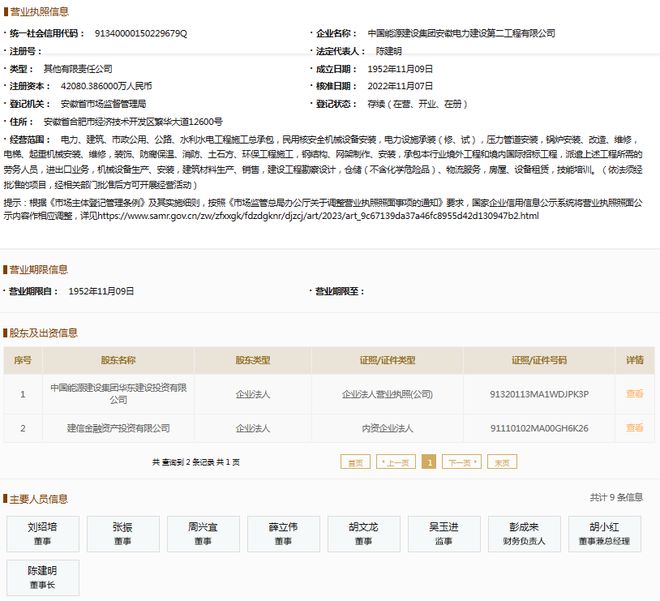Click registration authority 安徽省市场监督管理局

[x=103, y=104]
